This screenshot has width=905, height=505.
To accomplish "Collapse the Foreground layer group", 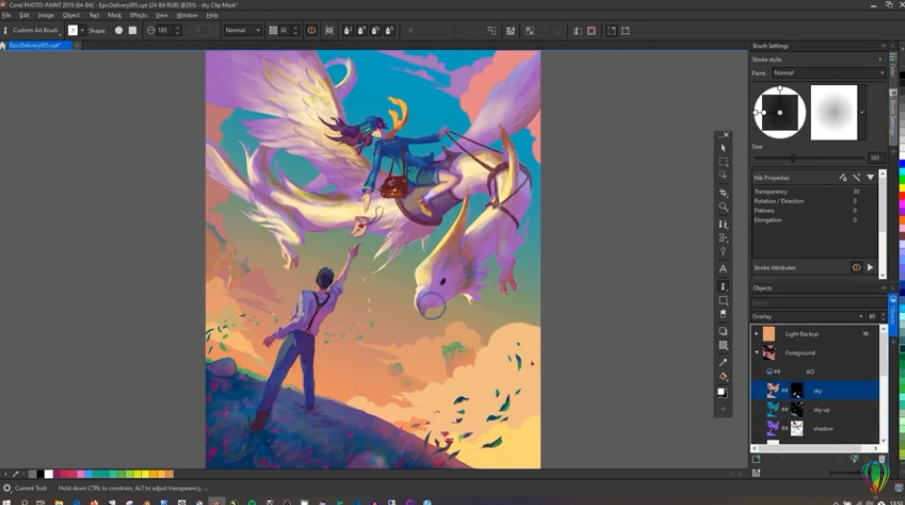I will click(756, 353).
